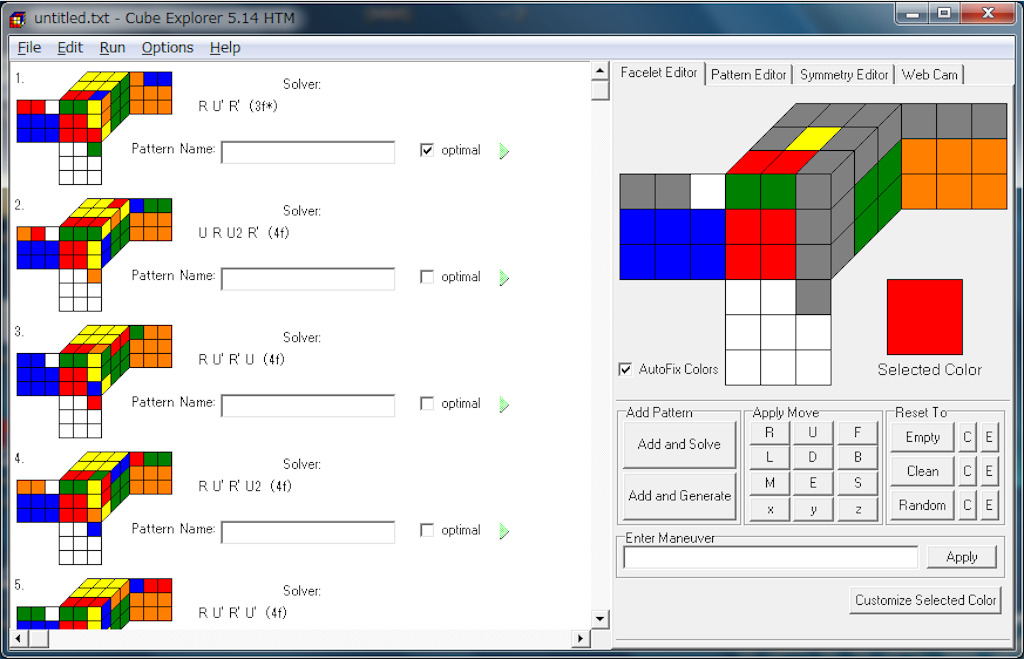Screen dimensions: 1024x659
Task: Click scroll left arrow of horizontal scrollbar
Action: (x=18, y=639)
